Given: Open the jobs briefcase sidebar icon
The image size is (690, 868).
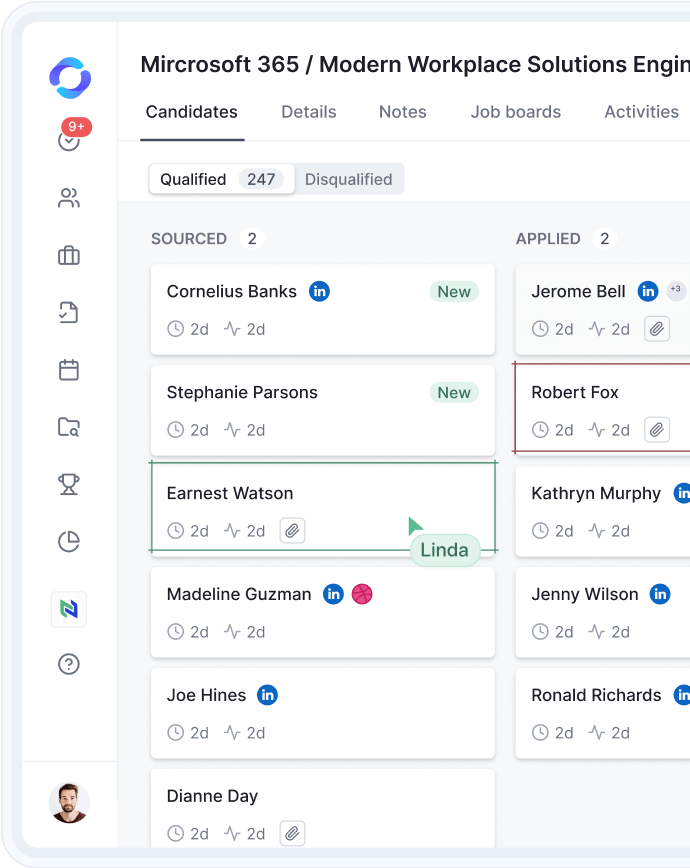Looking at the screenshot, I should click(x=69, y=255).
